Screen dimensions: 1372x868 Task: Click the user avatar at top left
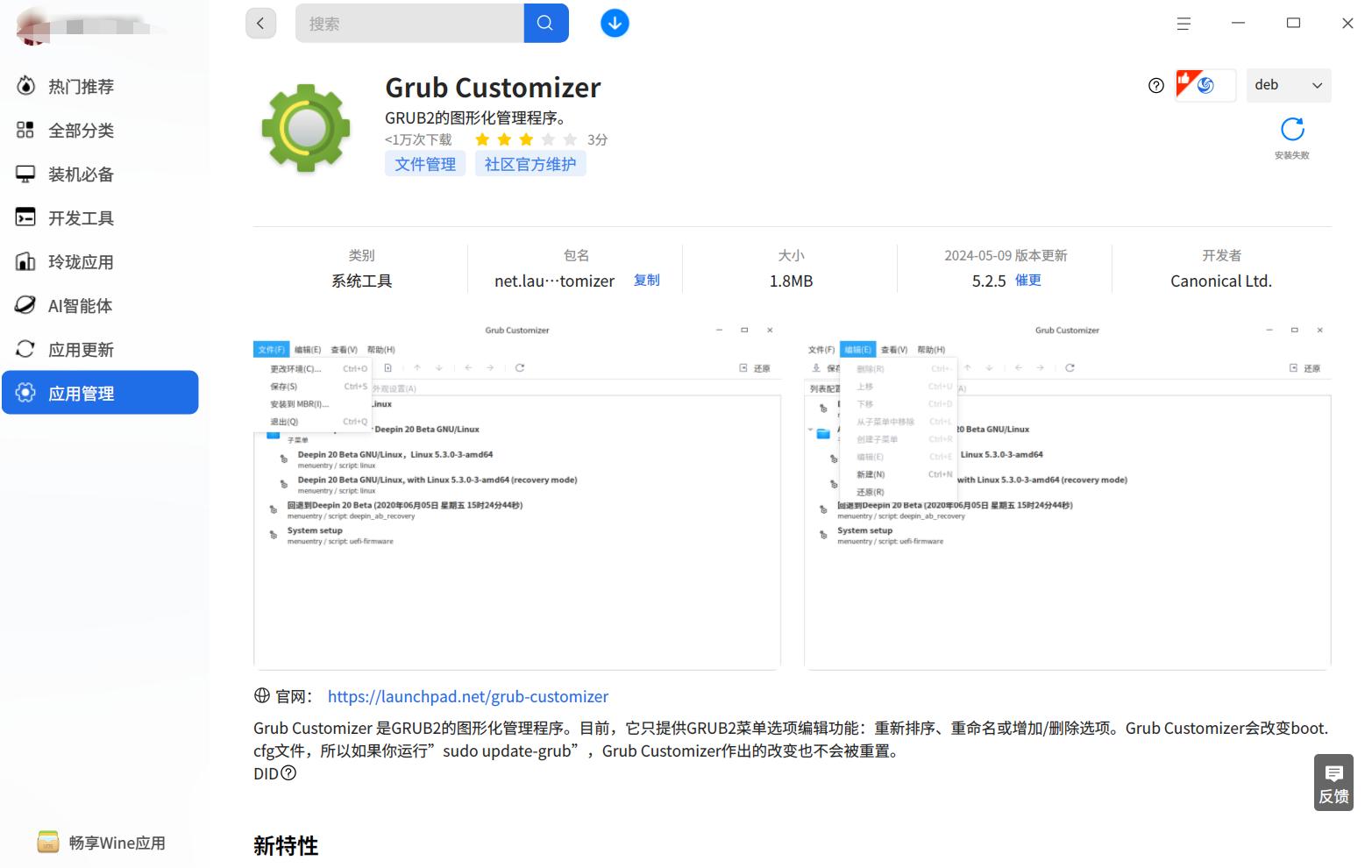point(35,28)
